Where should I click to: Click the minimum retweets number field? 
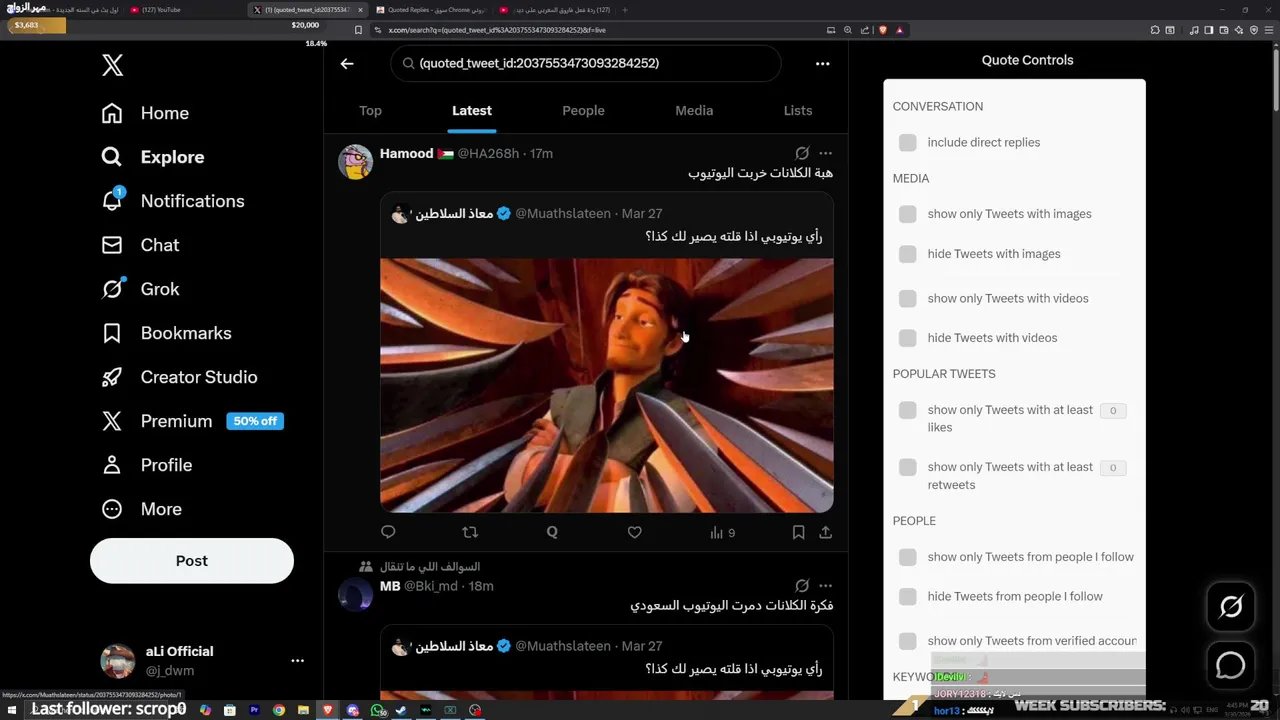1113,467
